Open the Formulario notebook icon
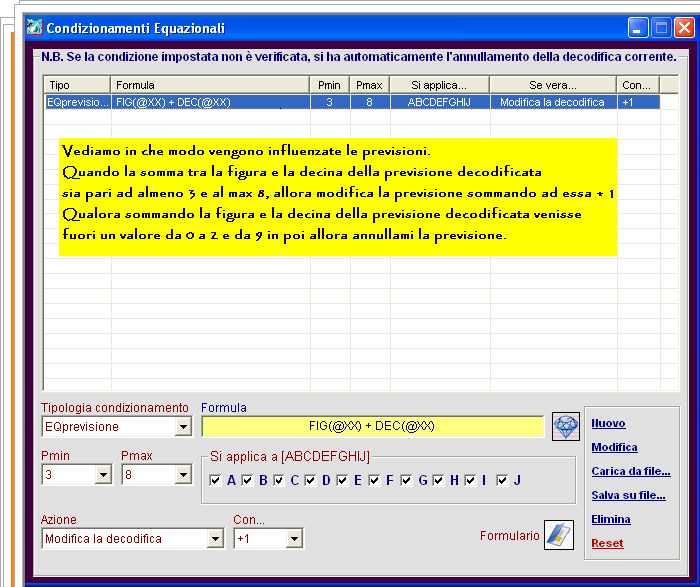700x587 pixels. (x=558, y=535)
